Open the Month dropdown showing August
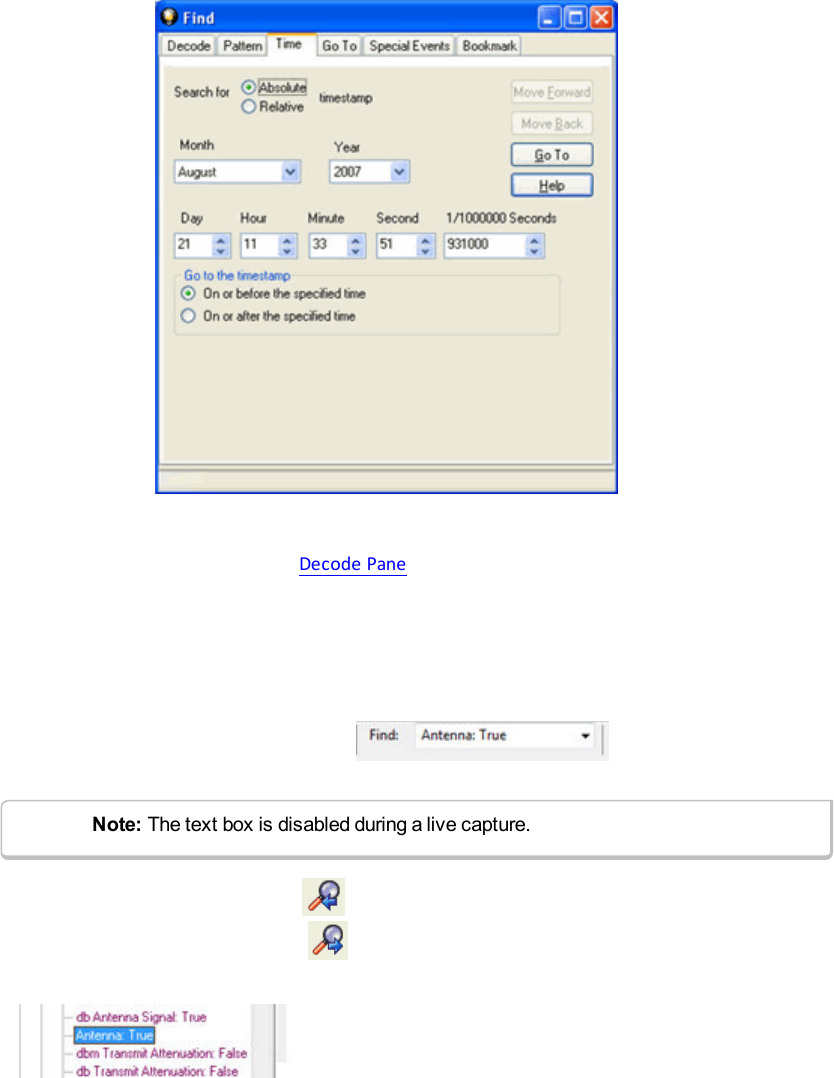The height and width of the screenshot is (1078, 834). pyautogui.click(x=290, y=172)
